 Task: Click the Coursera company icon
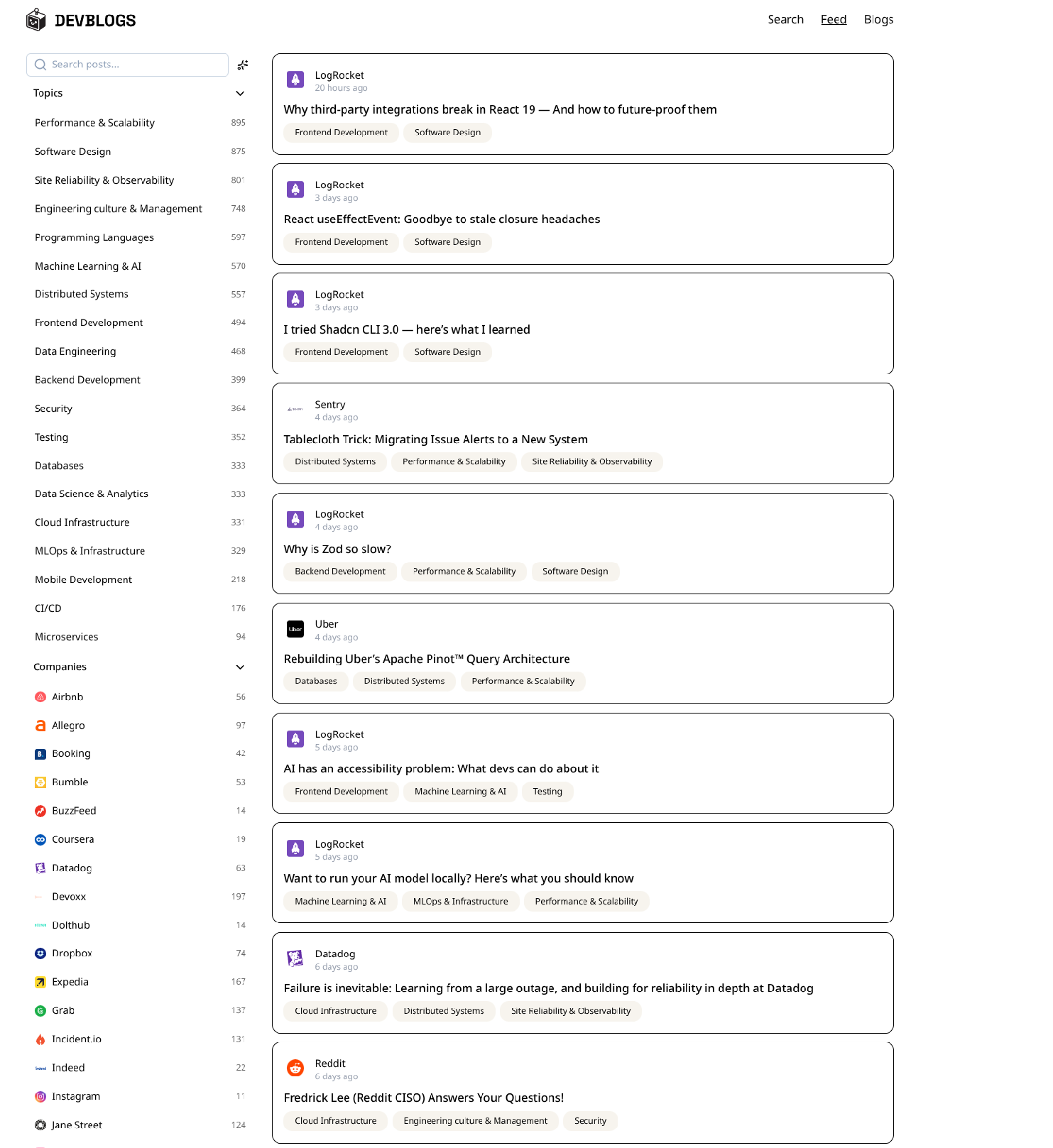40,839
